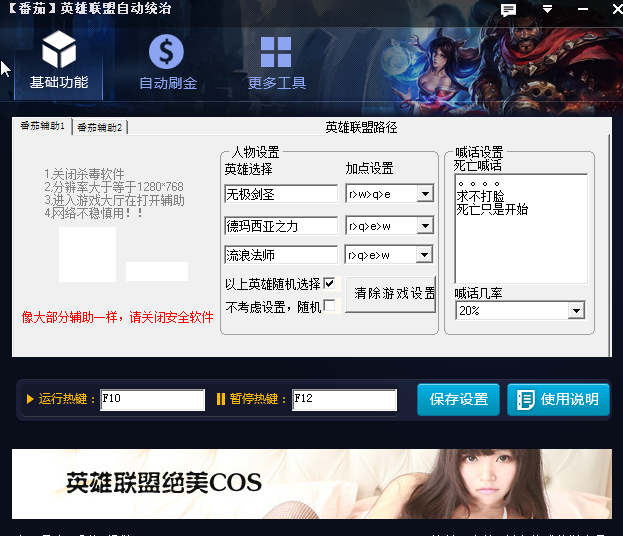Expand skill order dropdown for 德玛西亚之力
Viewport: 623px width, 536px height.
coord(425,226)
